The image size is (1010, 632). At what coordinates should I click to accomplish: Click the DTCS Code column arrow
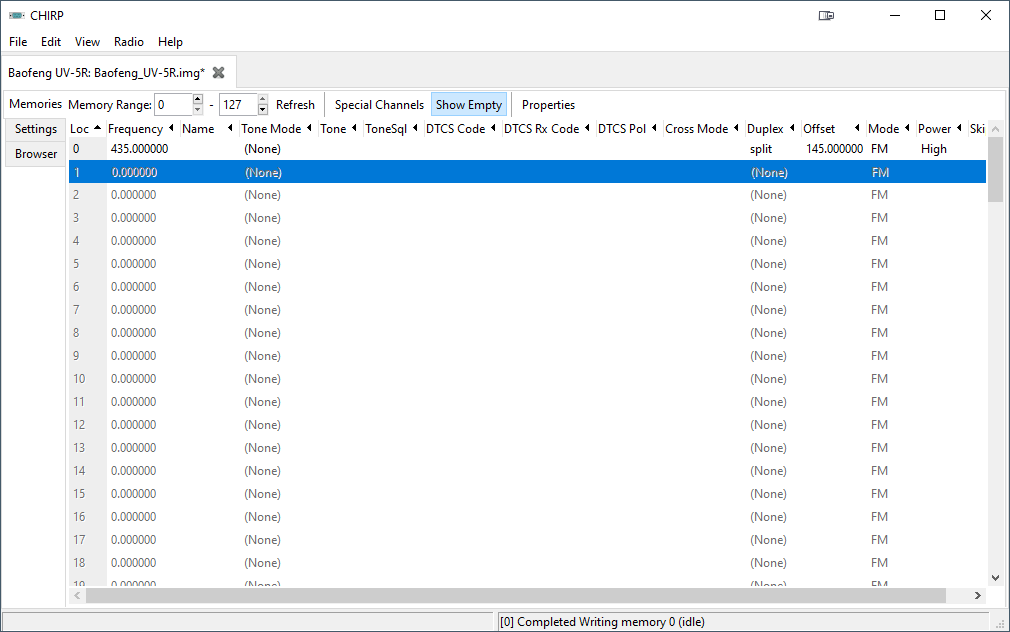(x=493, y=128)
